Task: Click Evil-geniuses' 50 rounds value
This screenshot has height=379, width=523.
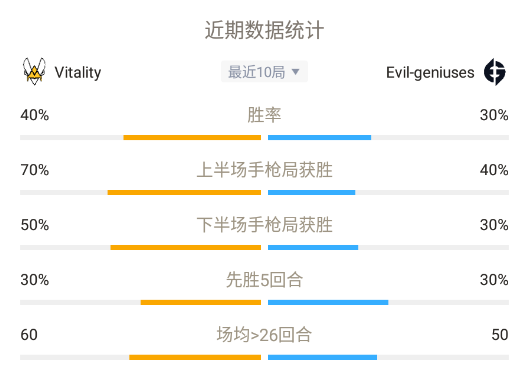Action: click(500, 335)
